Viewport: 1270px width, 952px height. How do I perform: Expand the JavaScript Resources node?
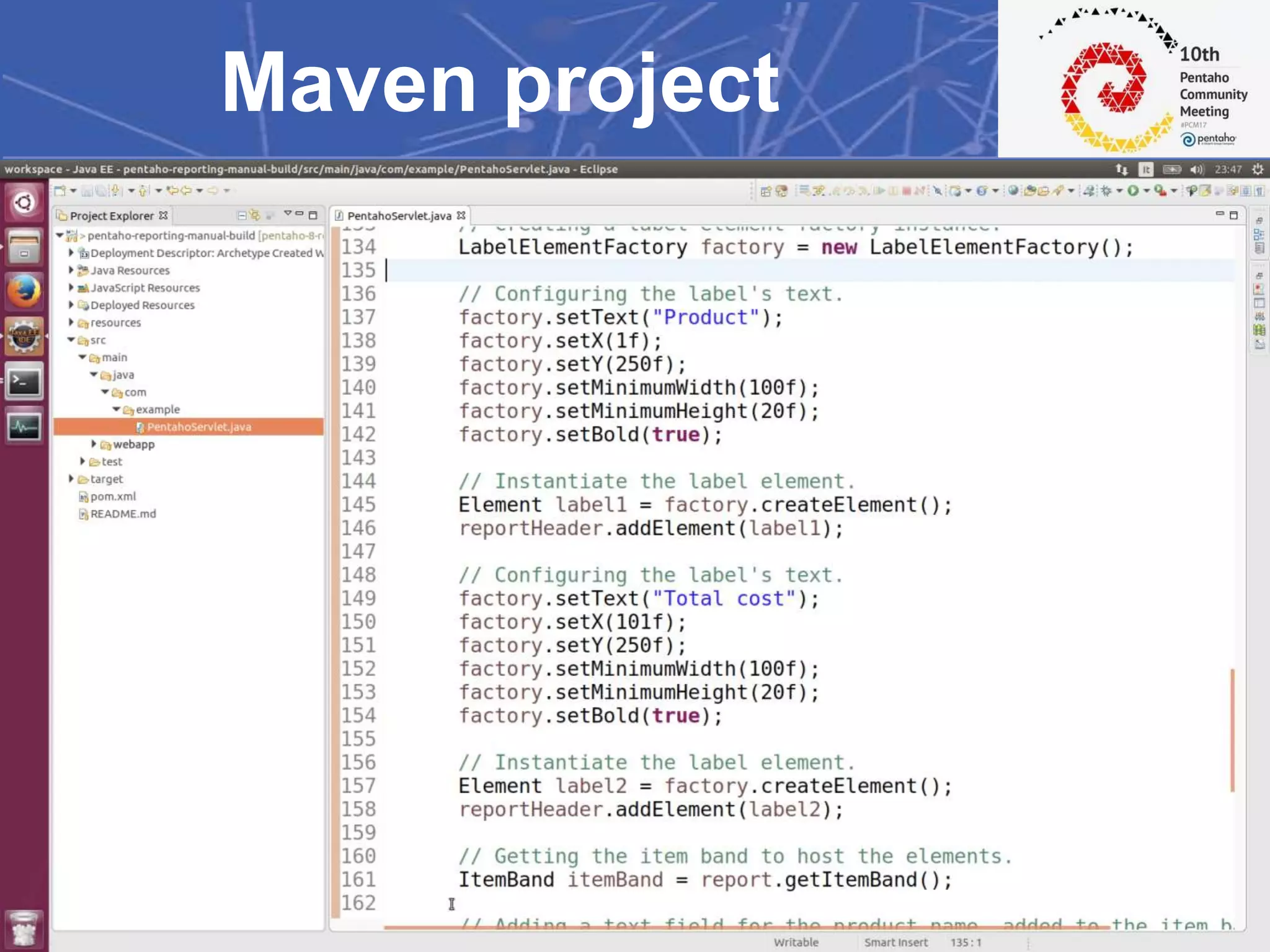point(71,288)
